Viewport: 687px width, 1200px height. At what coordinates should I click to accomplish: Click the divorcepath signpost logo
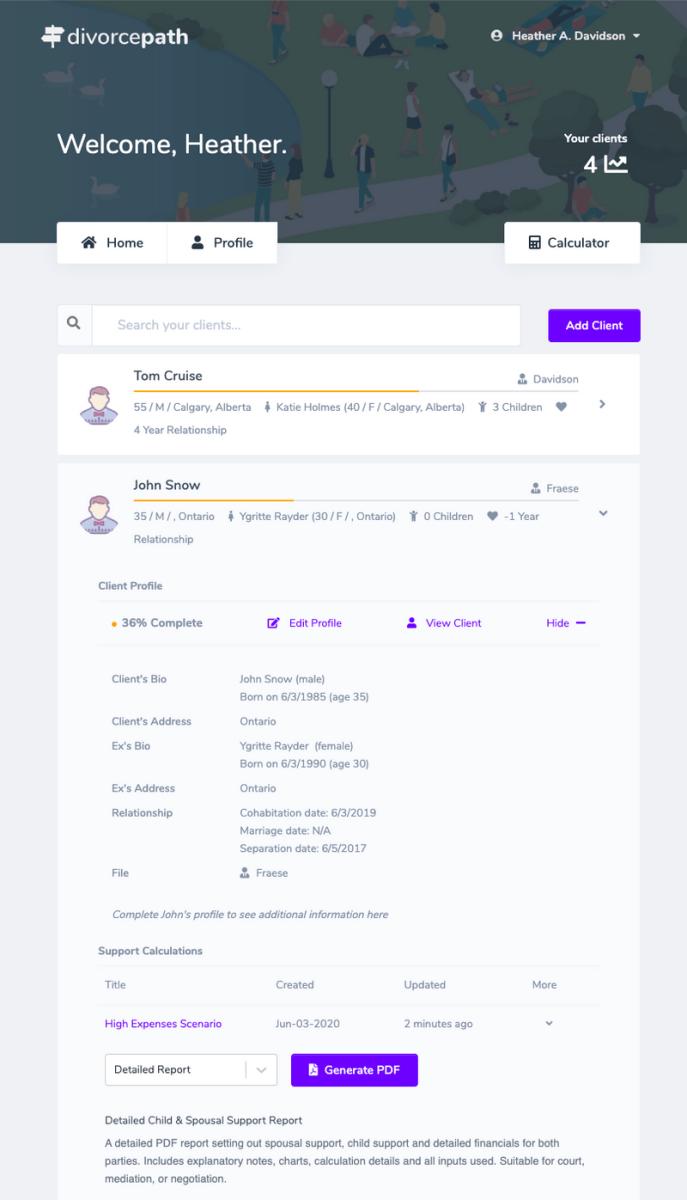[53, 37]
